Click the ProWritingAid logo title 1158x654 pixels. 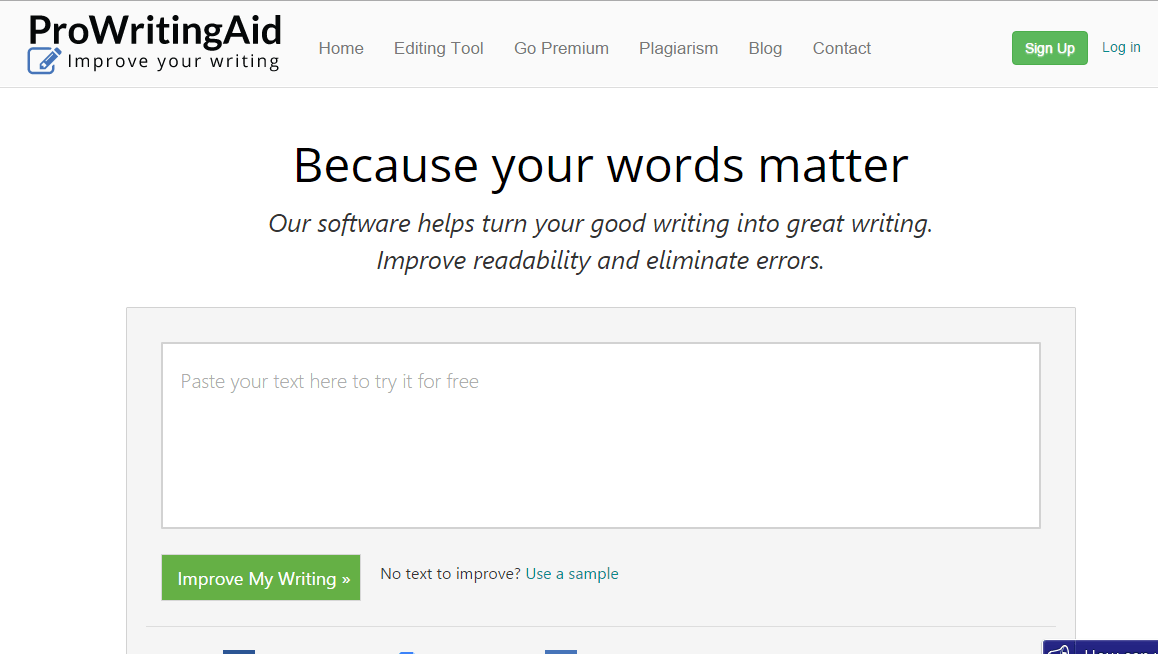tap(155, 30)
